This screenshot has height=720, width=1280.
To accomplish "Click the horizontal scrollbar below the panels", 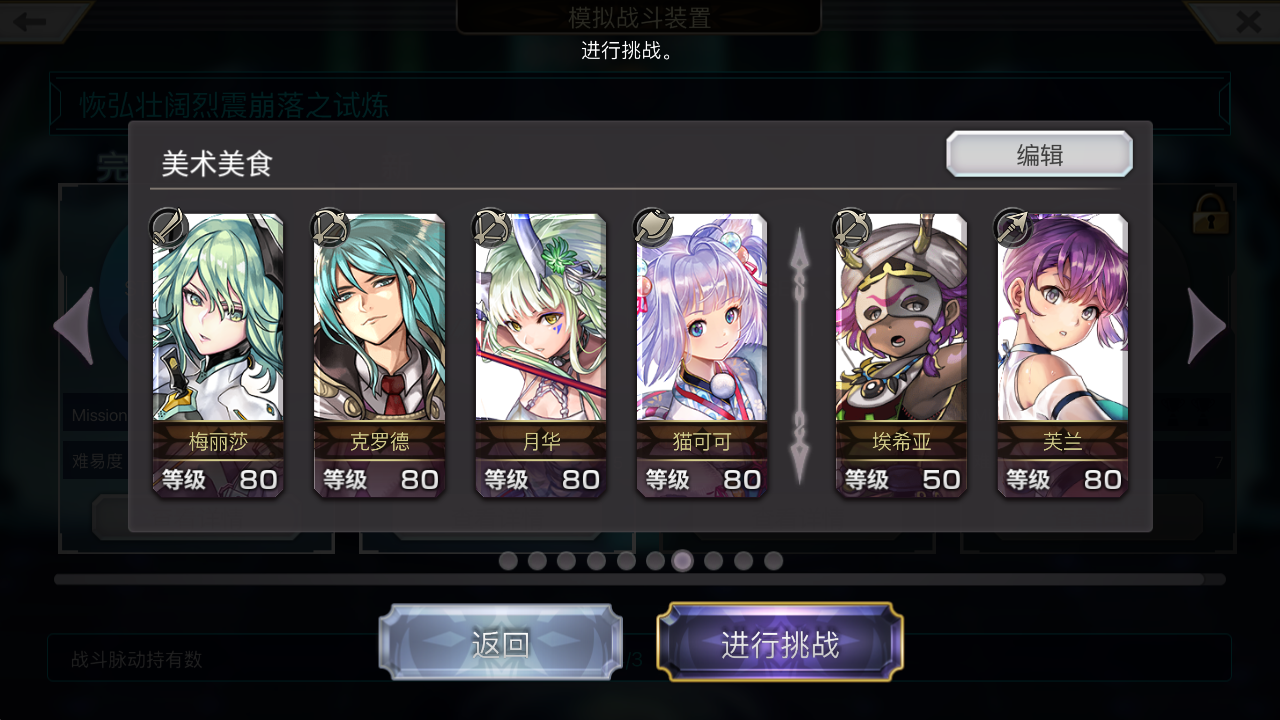I will coord(640,579).
